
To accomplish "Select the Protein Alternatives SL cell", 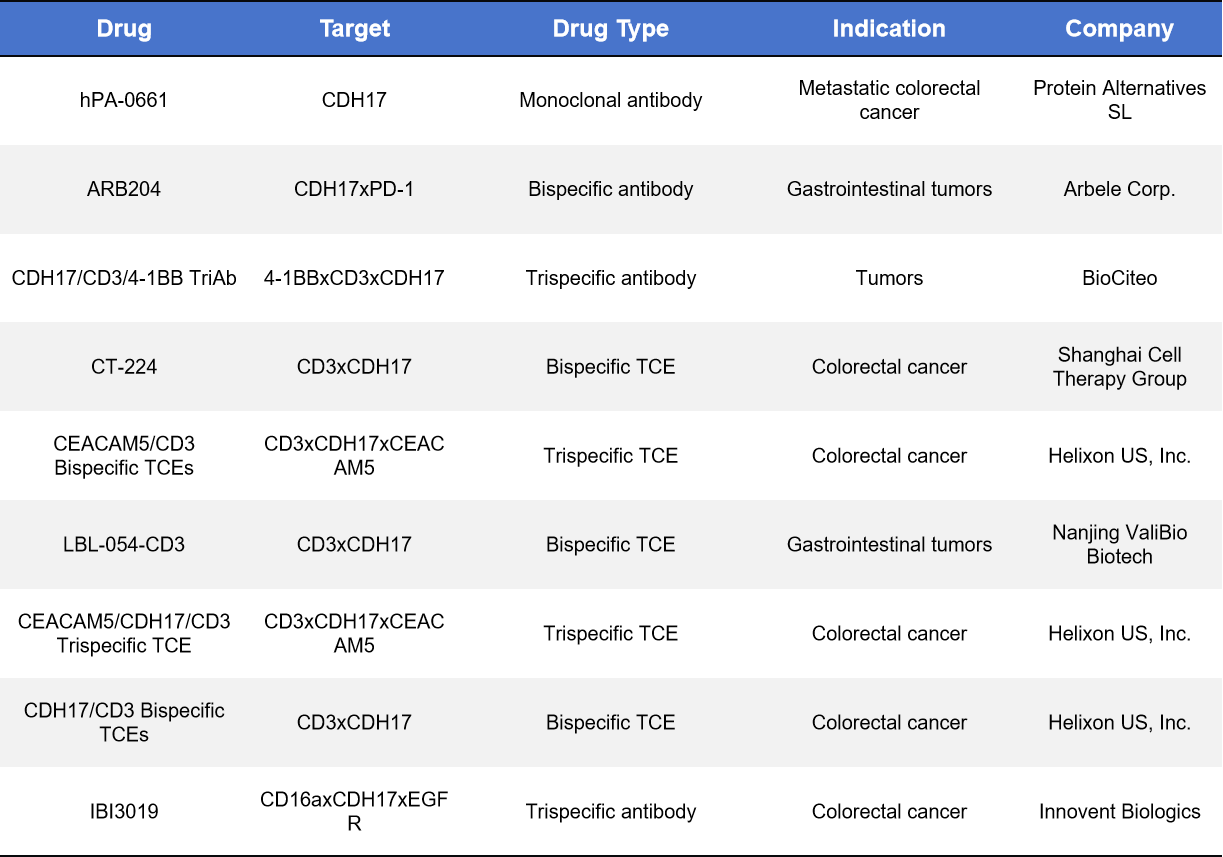I will 1119,100.
